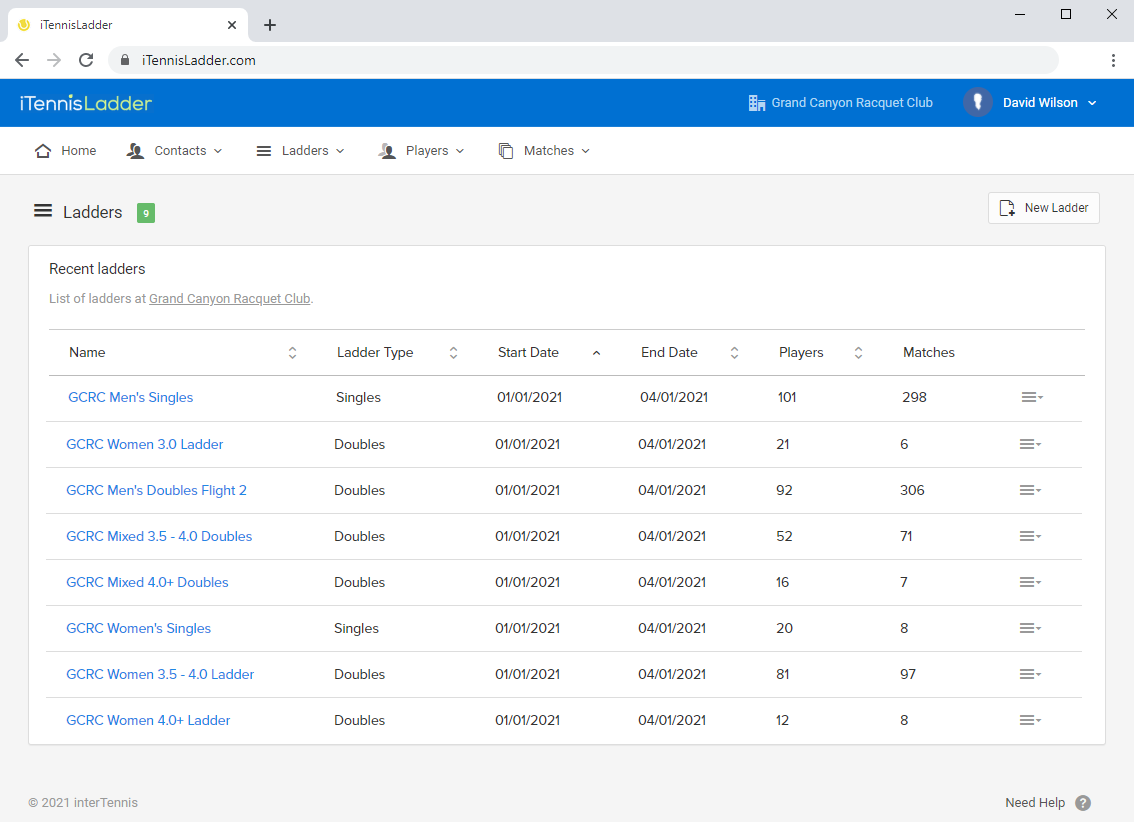Image resolution: width=1134 pixels, height=822 pixels.
Task: Open row actions for GCRC Mixed 4.0+ Doubles
Action: [1030, 582]
